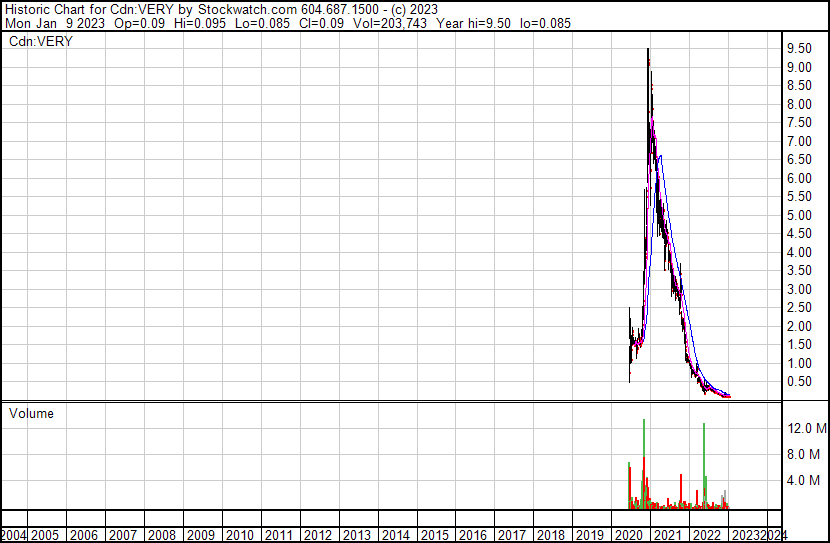This screenshot has height=543, width=830.
Task: Click the 2017 year label on the time axis
Action: (x=511, y=535)
